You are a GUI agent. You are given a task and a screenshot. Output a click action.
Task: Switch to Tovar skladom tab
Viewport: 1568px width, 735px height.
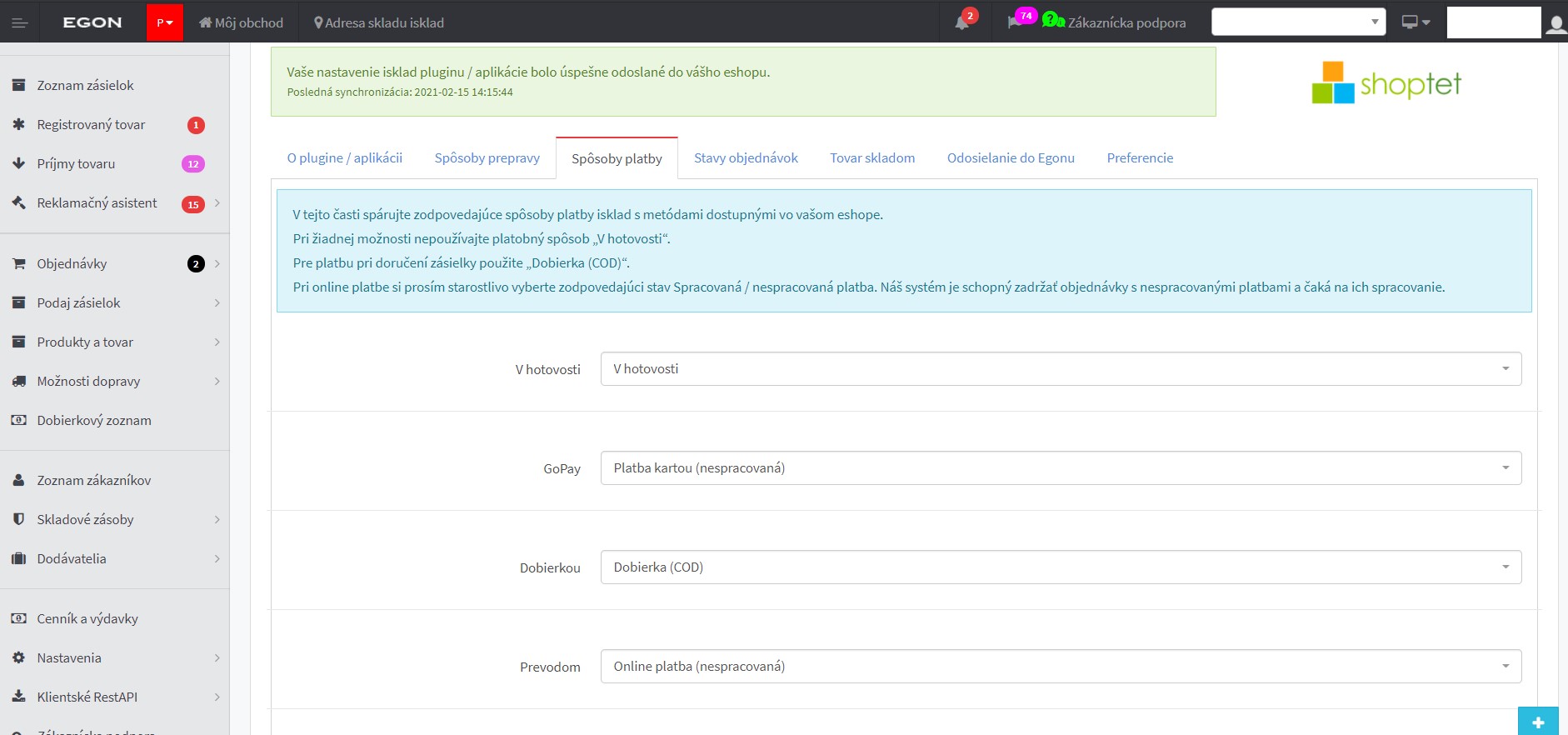pyautogui.click(x=872, y=157)
